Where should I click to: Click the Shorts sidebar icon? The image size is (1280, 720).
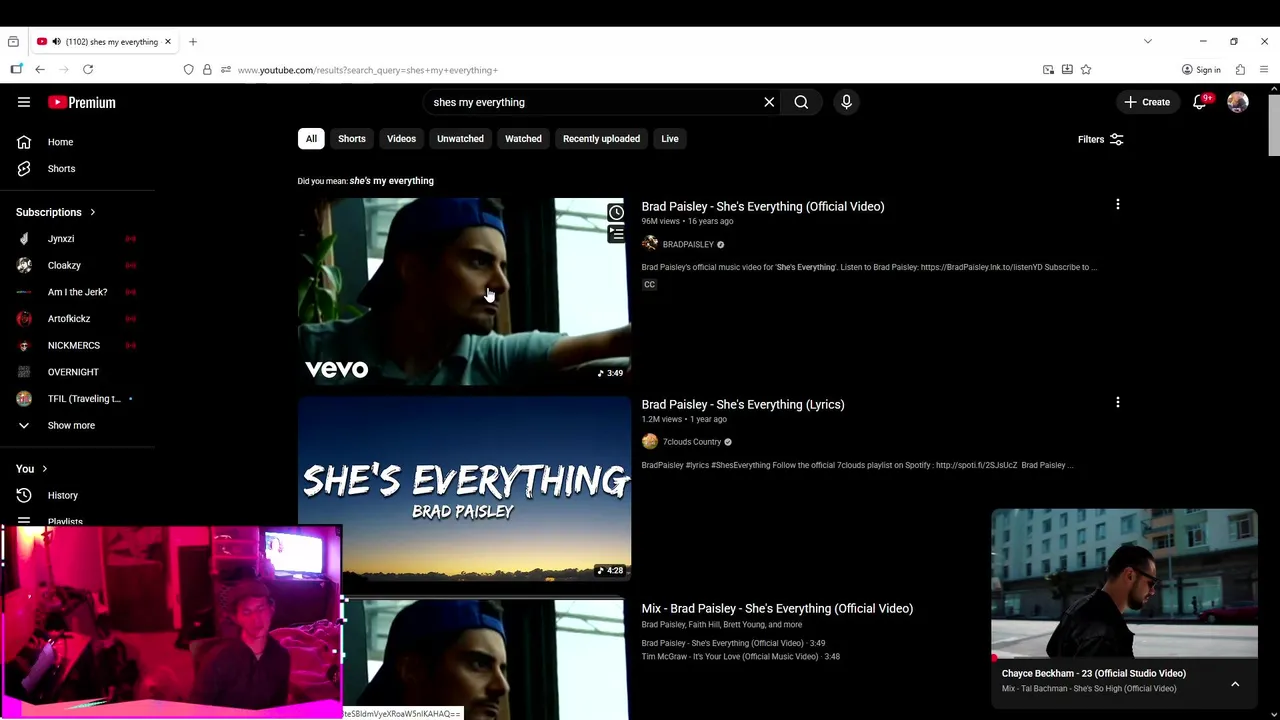[x=24, y=169]
